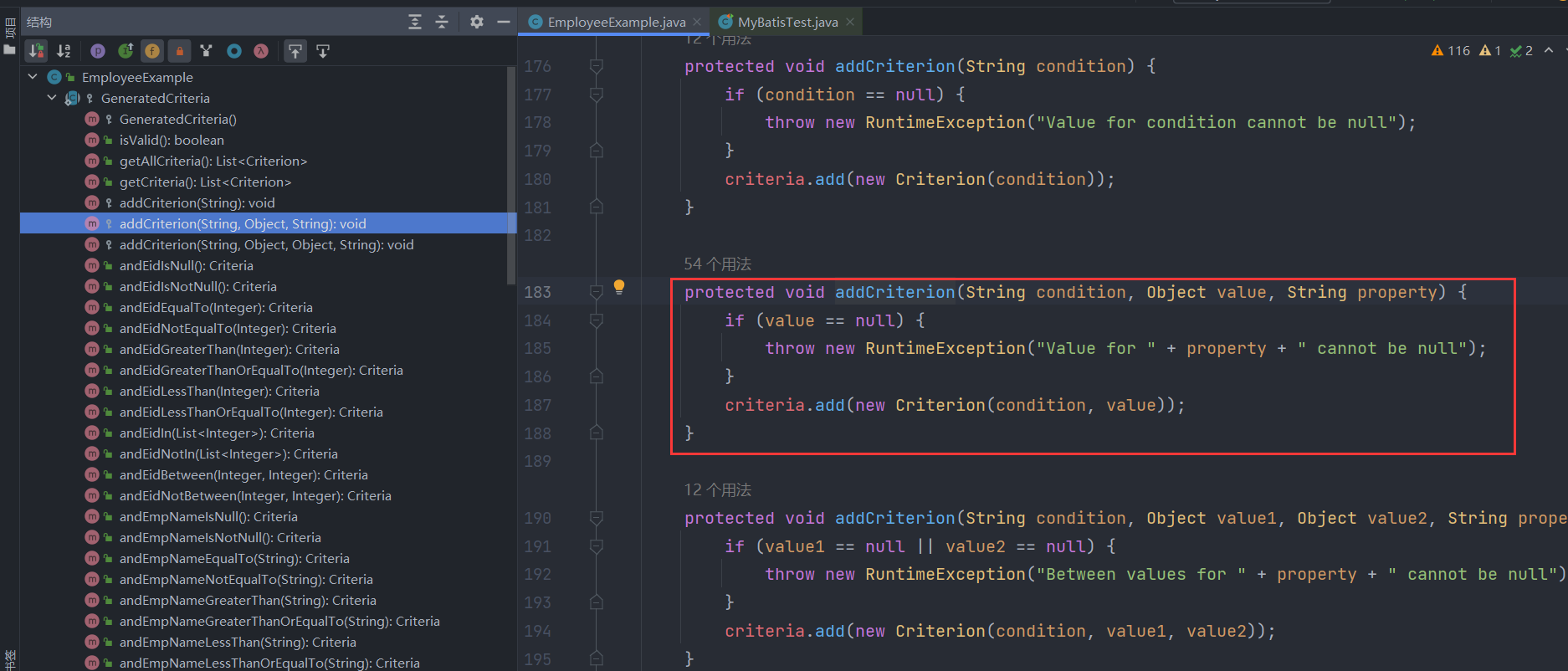Click the weak warning count 1 indicator
Viewport: 1568px width, 671px height.
point(1490,50)
